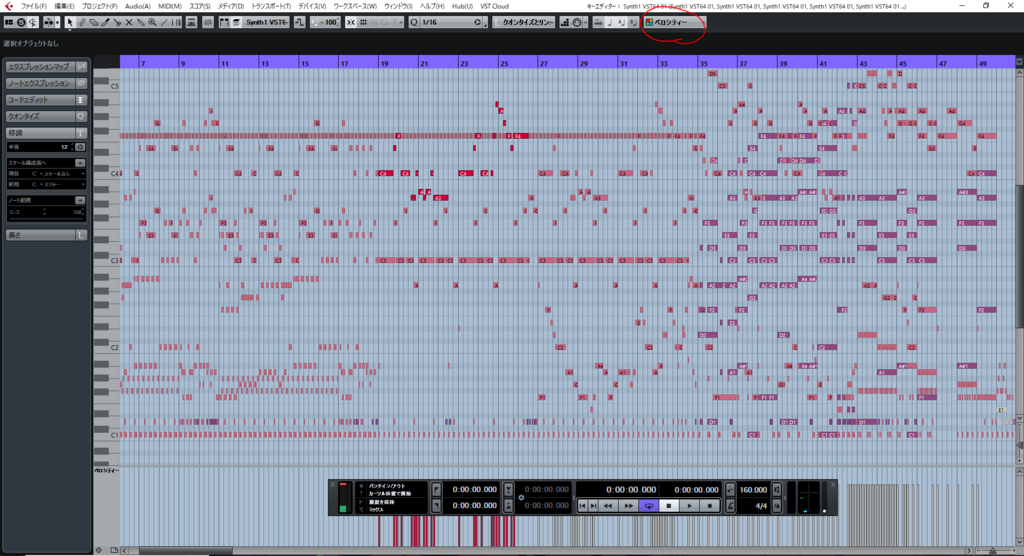
Task: Open the Audio(A) menu
Action: [137, 6]
